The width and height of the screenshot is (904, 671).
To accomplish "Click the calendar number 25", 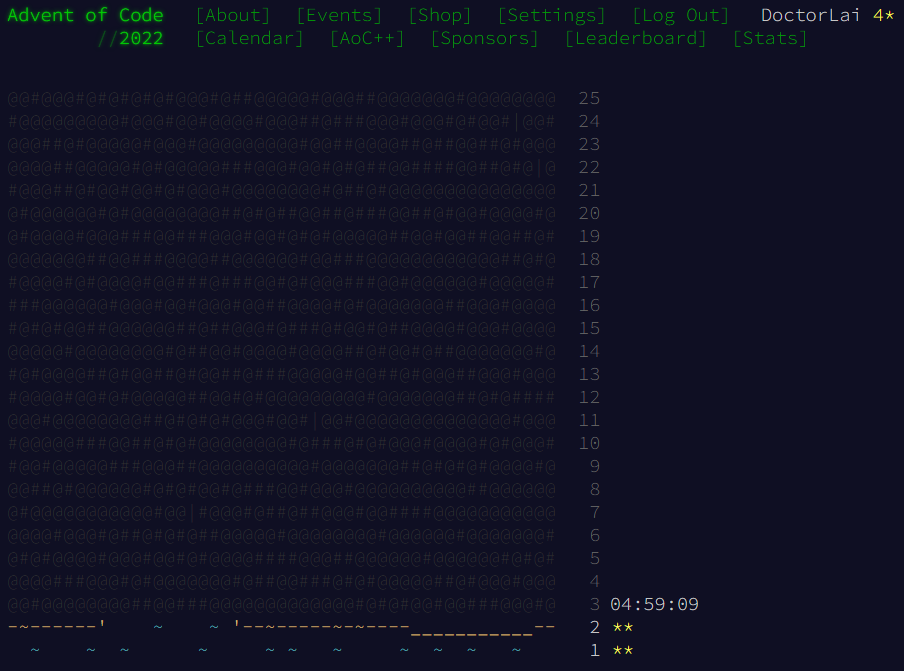I will (x=589, y=98).
